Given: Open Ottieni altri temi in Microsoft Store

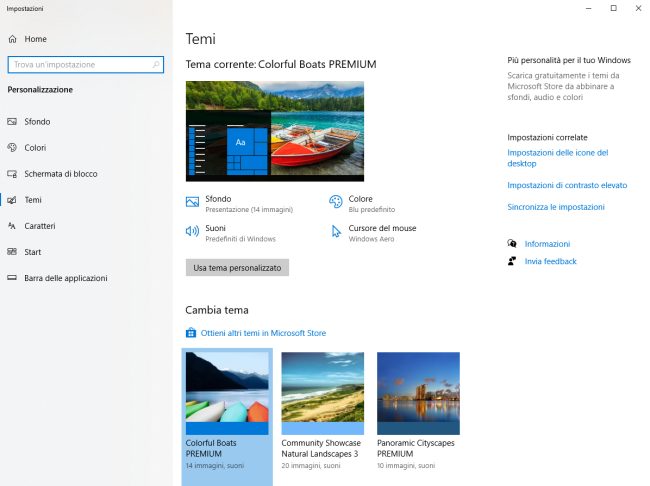Looking at the screenshot, I should coord(263,333).
